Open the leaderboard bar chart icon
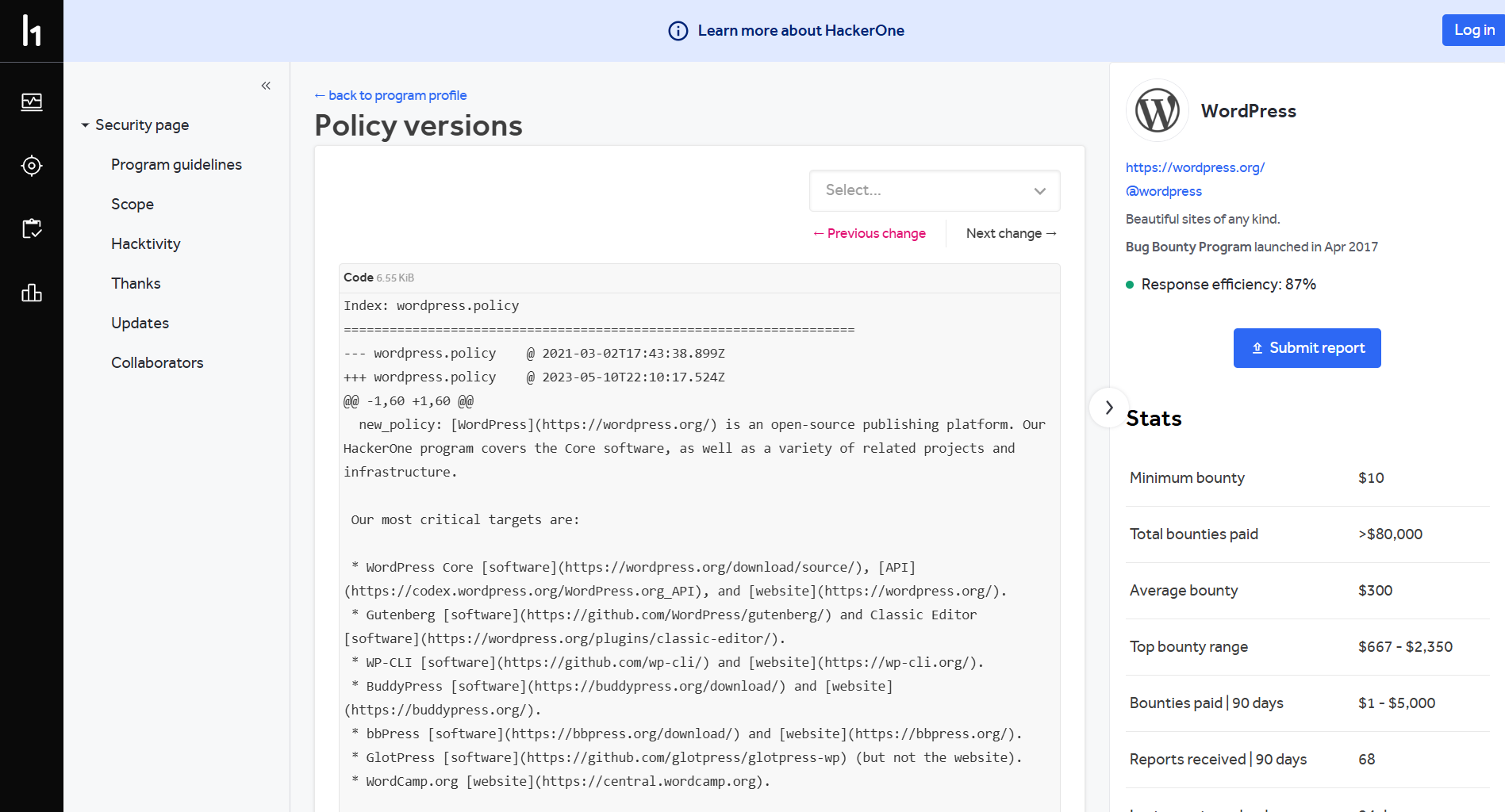This screenshot has height=812, width=1505. point(32,293)
